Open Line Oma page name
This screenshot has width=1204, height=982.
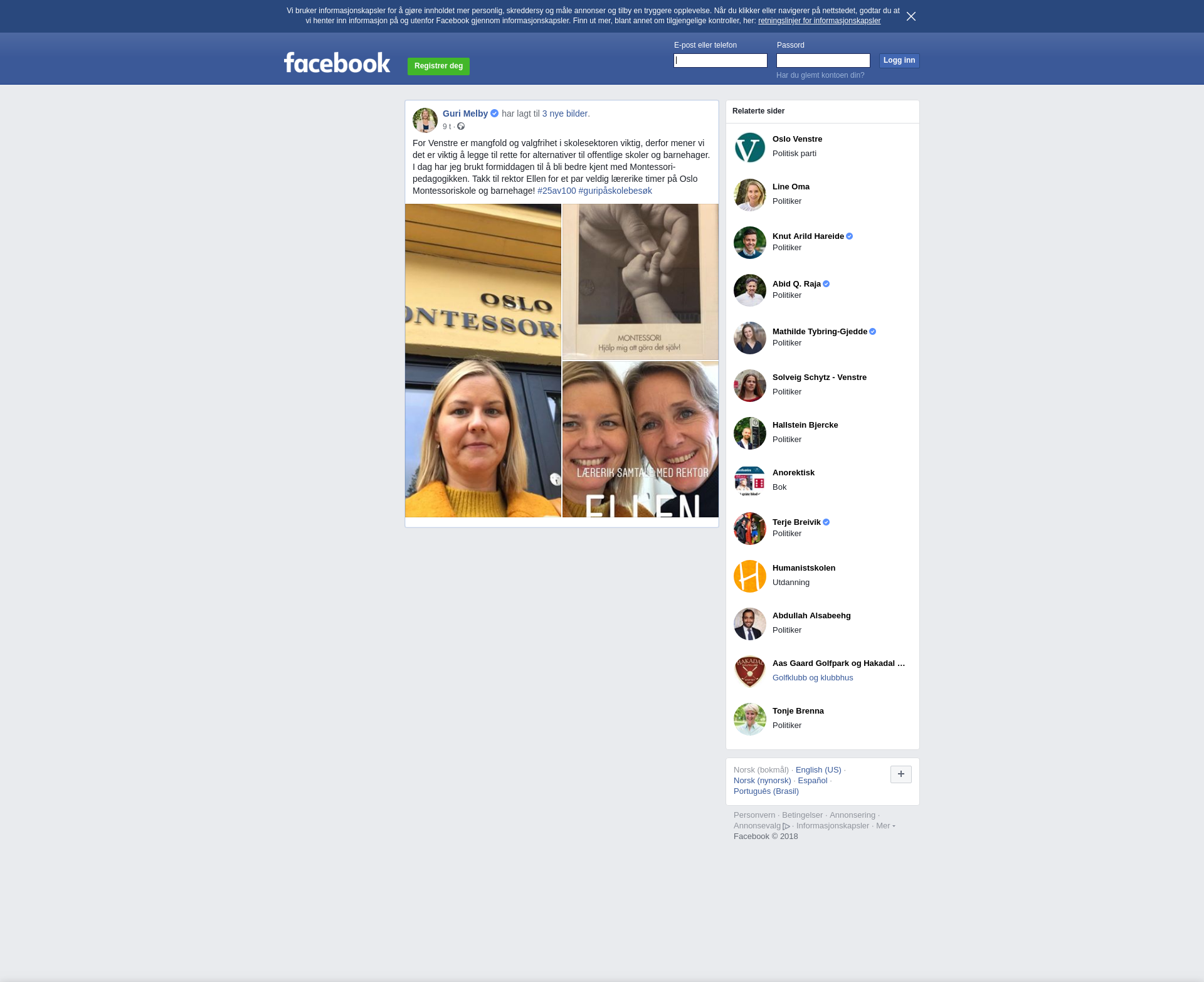(791, 187)
